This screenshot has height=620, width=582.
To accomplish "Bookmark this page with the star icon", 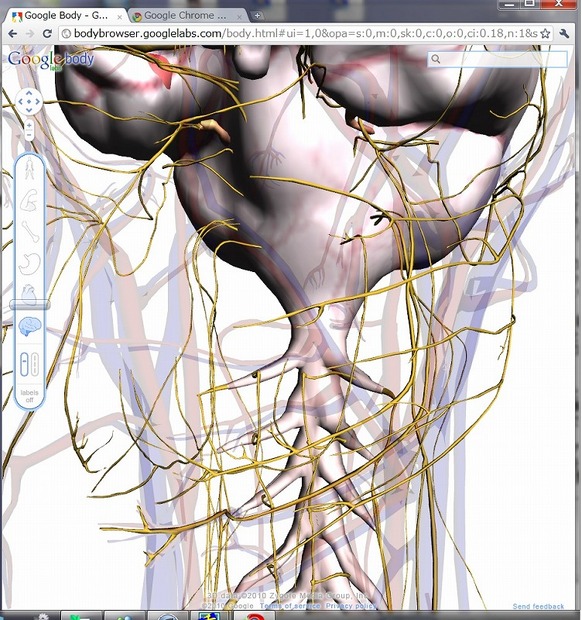I will [x=545, y=34].
